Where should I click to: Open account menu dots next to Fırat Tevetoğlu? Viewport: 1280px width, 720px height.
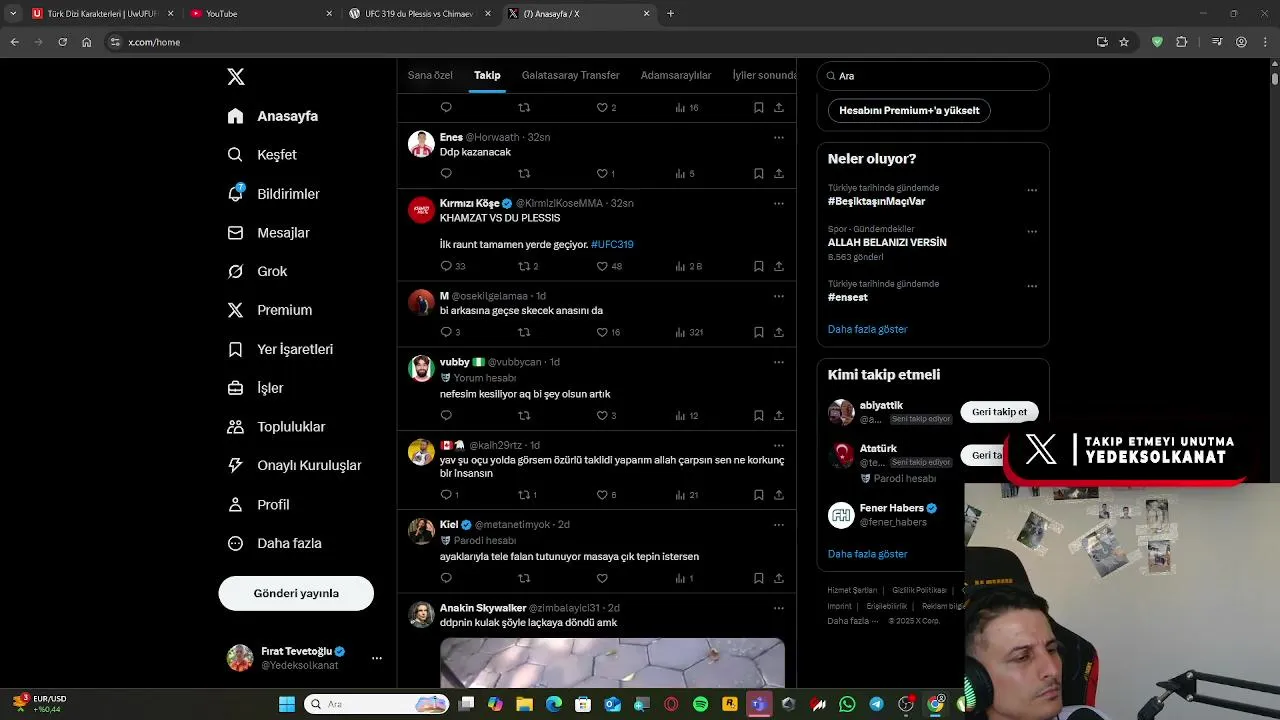[377, 658]
